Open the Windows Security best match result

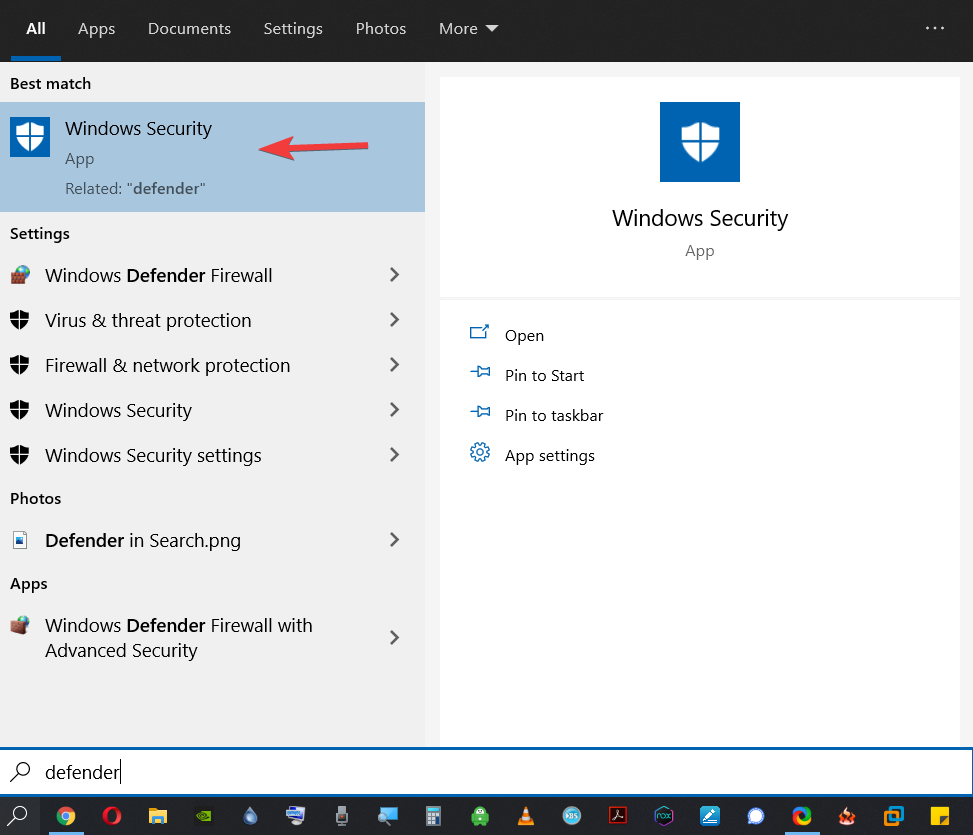(x=212, y=157)
